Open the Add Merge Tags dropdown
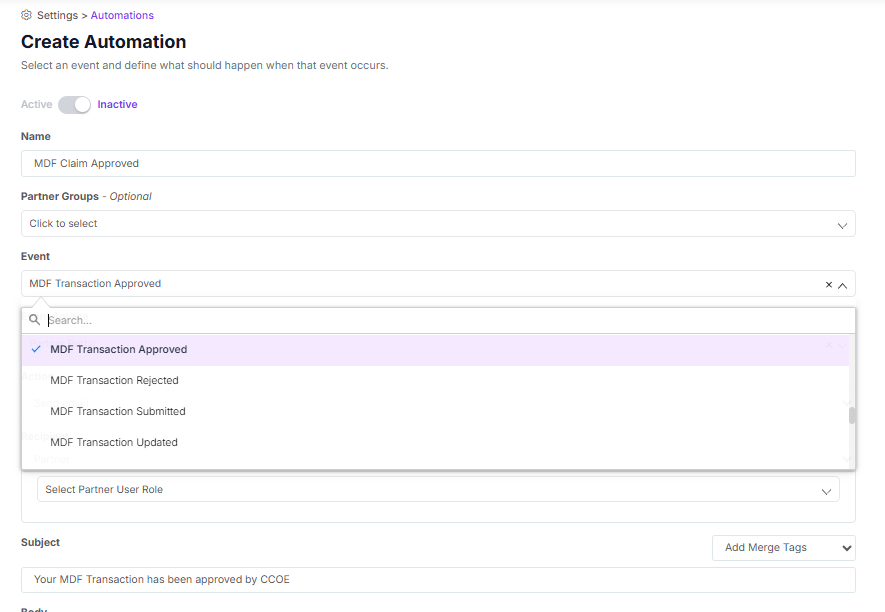 (783, 548)
